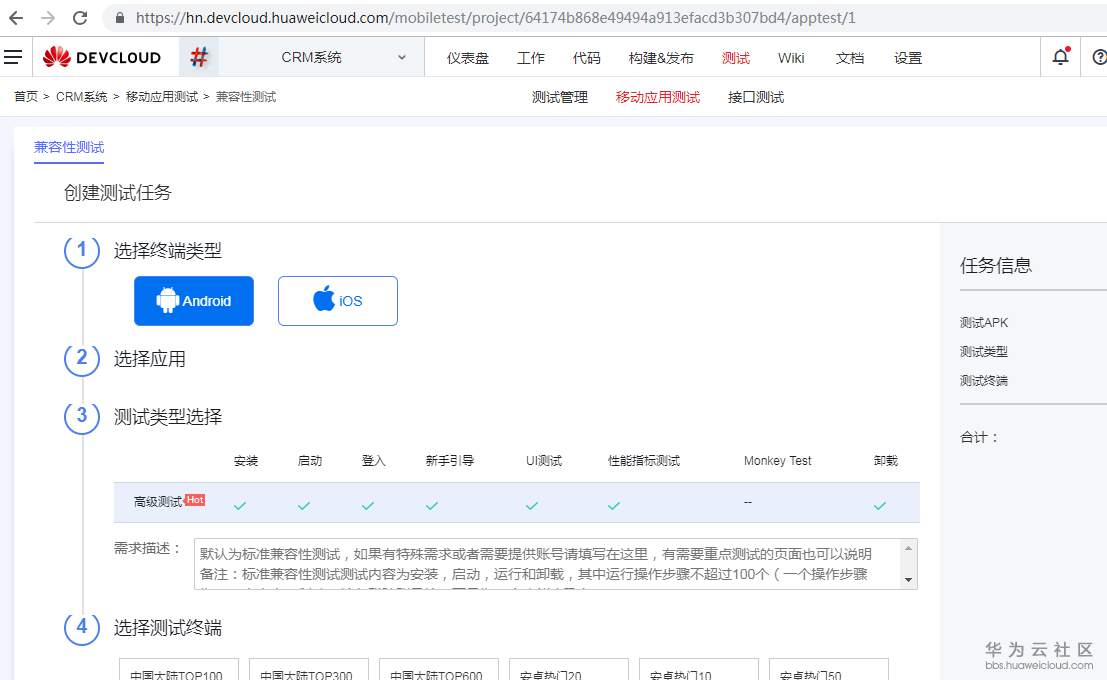Click 高级测试 check mark under 启动
This screenshot has height=680, width=1107.
pos(304,506)
